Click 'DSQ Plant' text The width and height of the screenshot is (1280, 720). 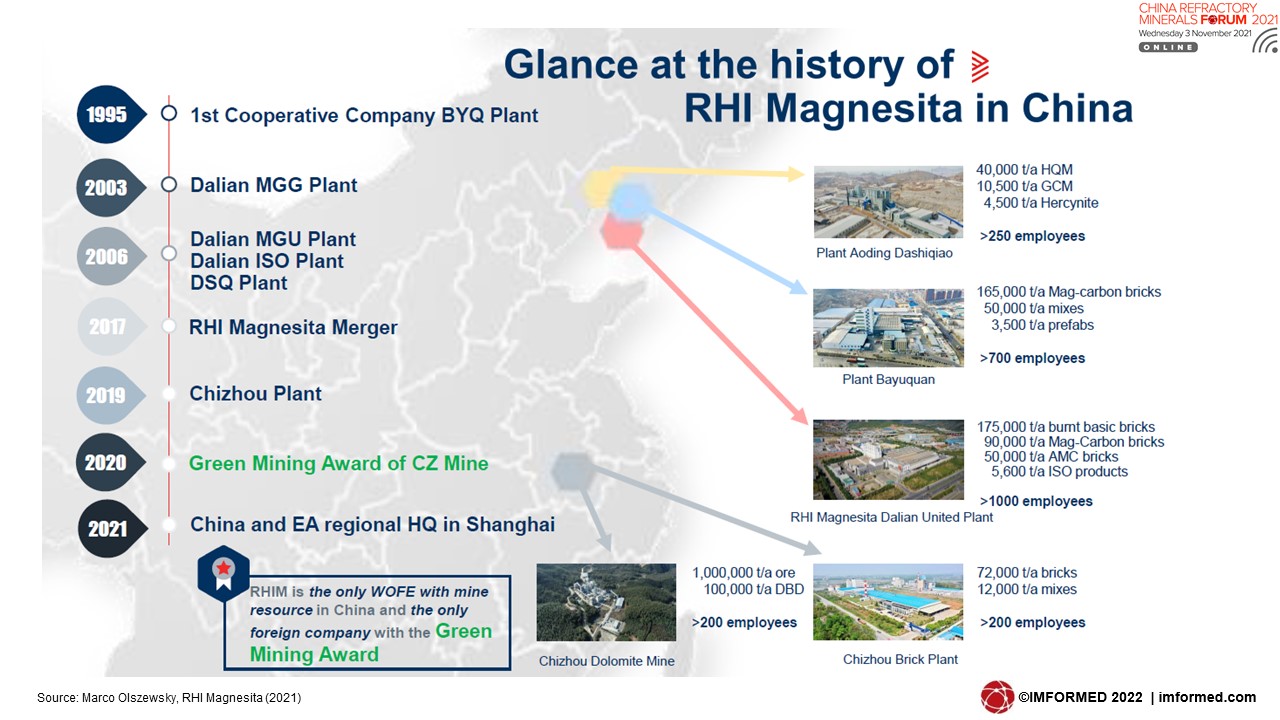coord(239,283)
